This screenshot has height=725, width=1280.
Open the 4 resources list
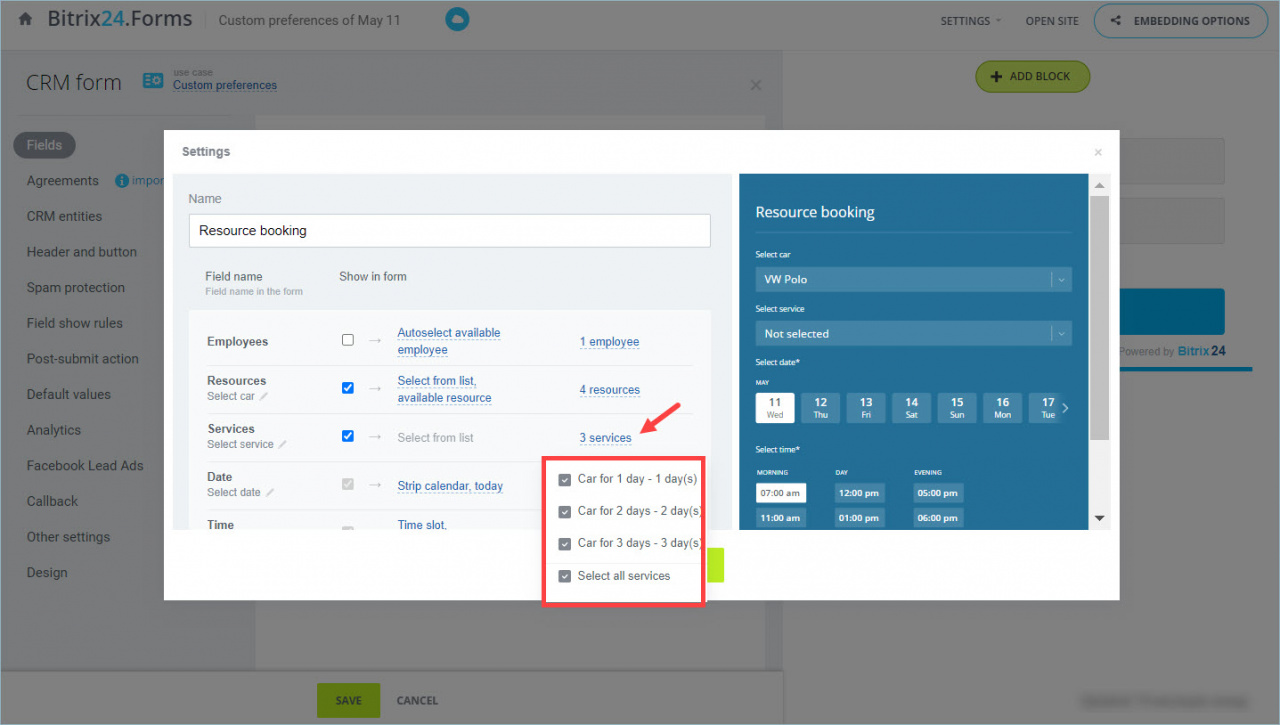610,390
